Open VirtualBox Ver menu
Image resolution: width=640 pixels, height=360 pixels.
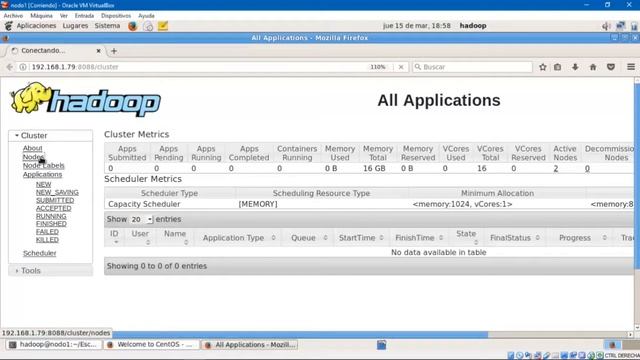(x=64, y=16)
